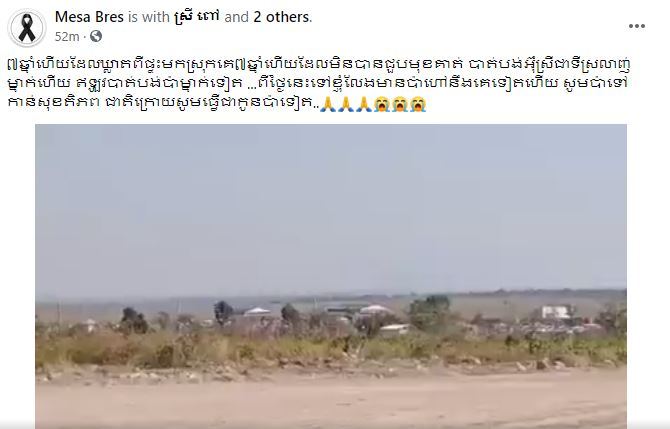Click the last crying face emoji

pyautogui.click(x=418, y=104)
